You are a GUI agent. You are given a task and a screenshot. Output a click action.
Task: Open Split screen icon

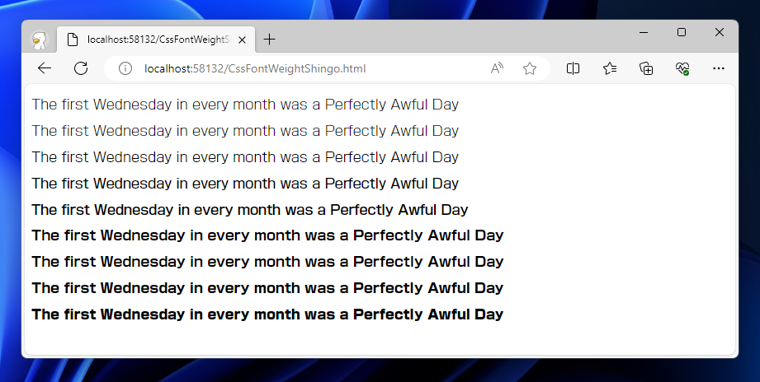[x=573, y=68]
